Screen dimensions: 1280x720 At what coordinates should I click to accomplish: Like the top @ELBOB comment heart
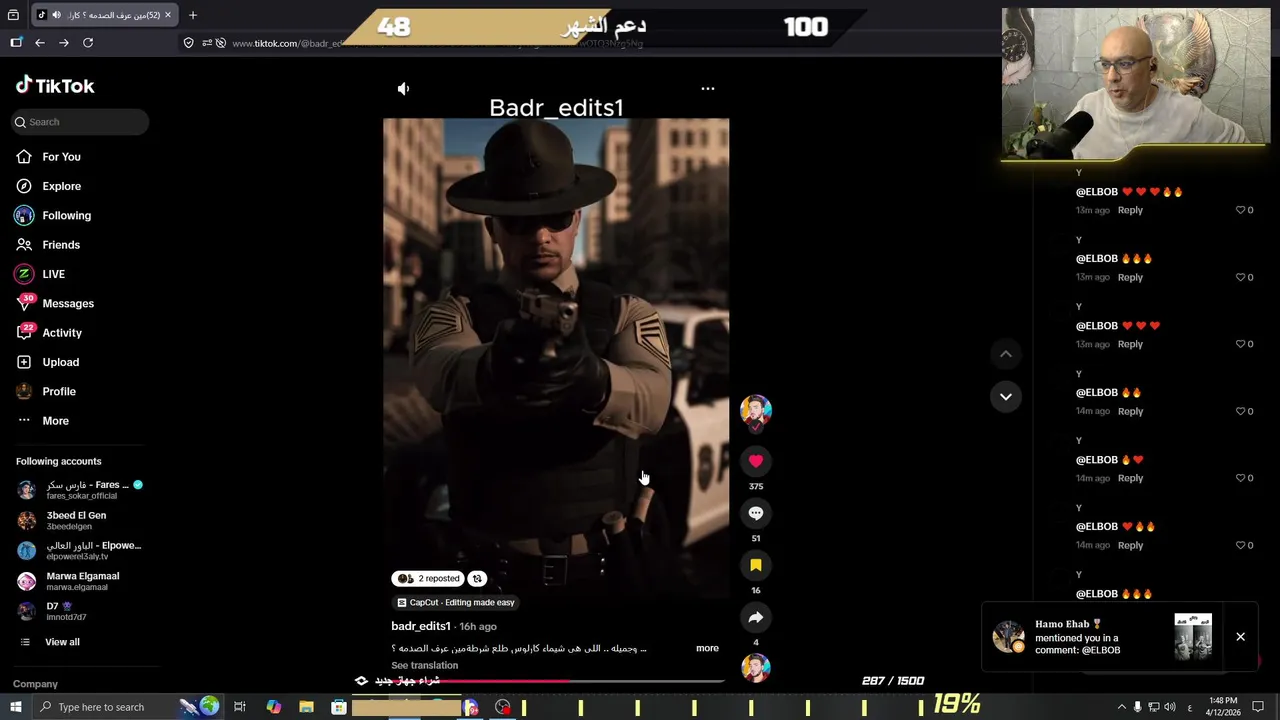(1240, 210)
